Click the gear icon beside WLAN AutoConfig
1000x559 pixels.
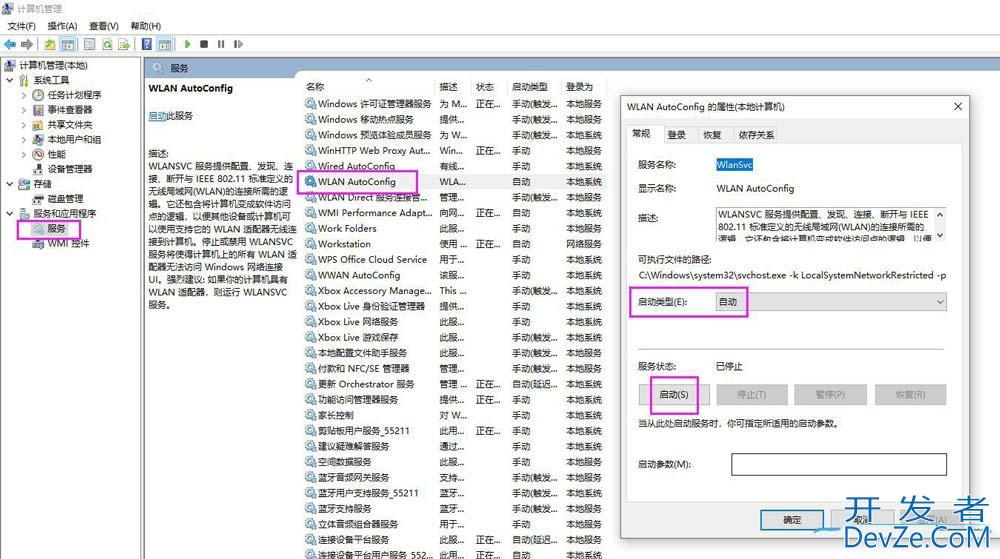[x=311, y=182]
